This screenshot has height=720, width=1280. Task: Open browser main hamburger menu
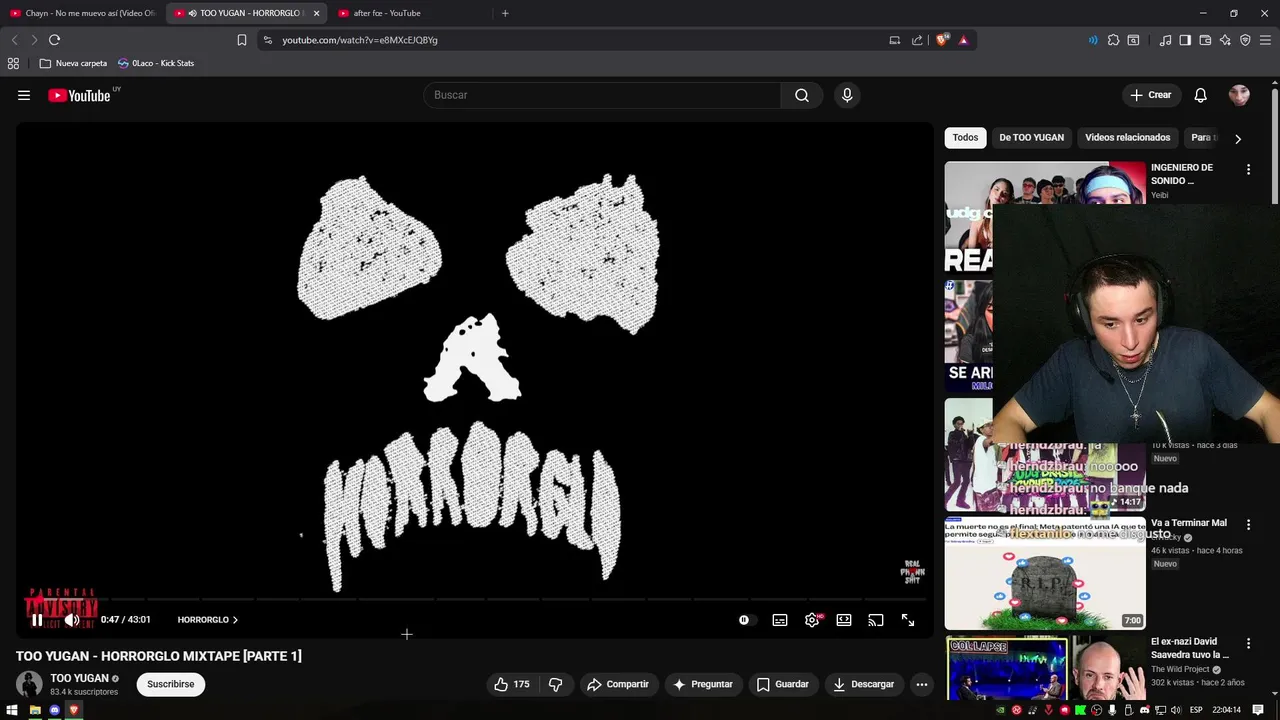[x=1265, y=40]
